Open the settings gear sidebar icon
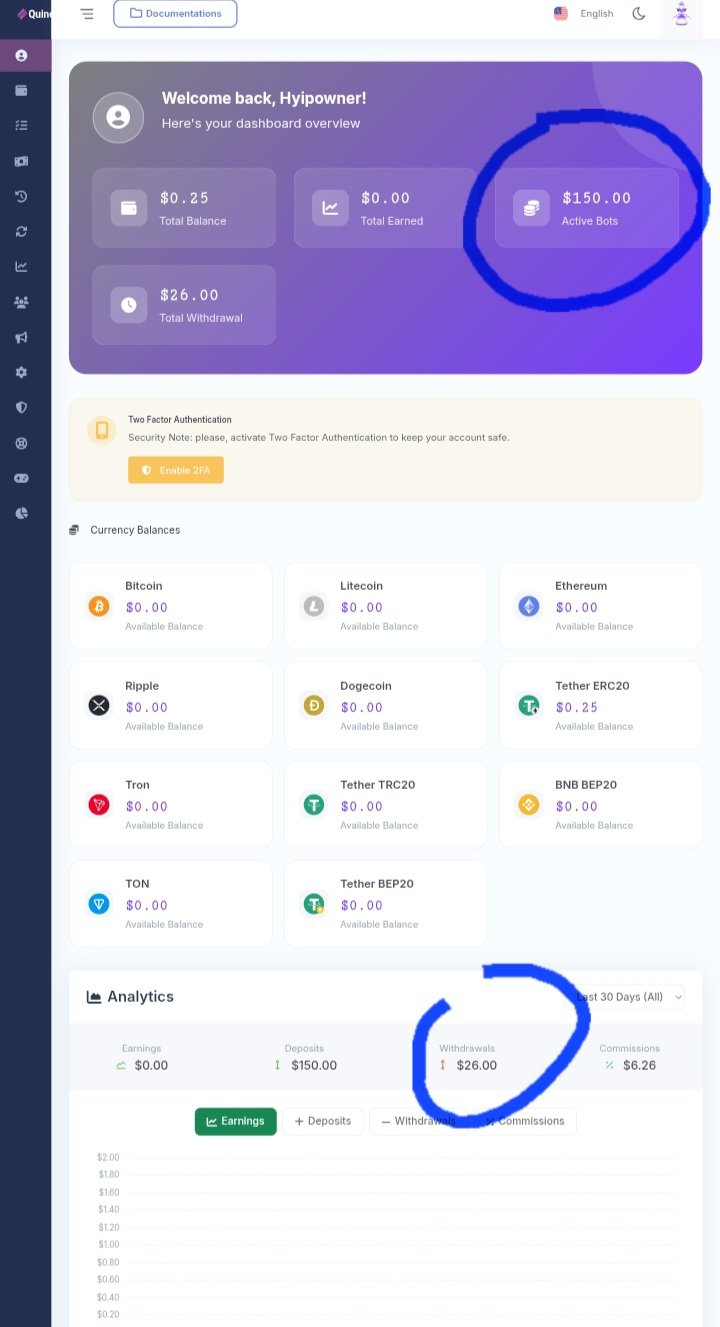Image resolution: width=720 pixels, height=1327 pixels. pyautogui.click(x=21, y=372)
